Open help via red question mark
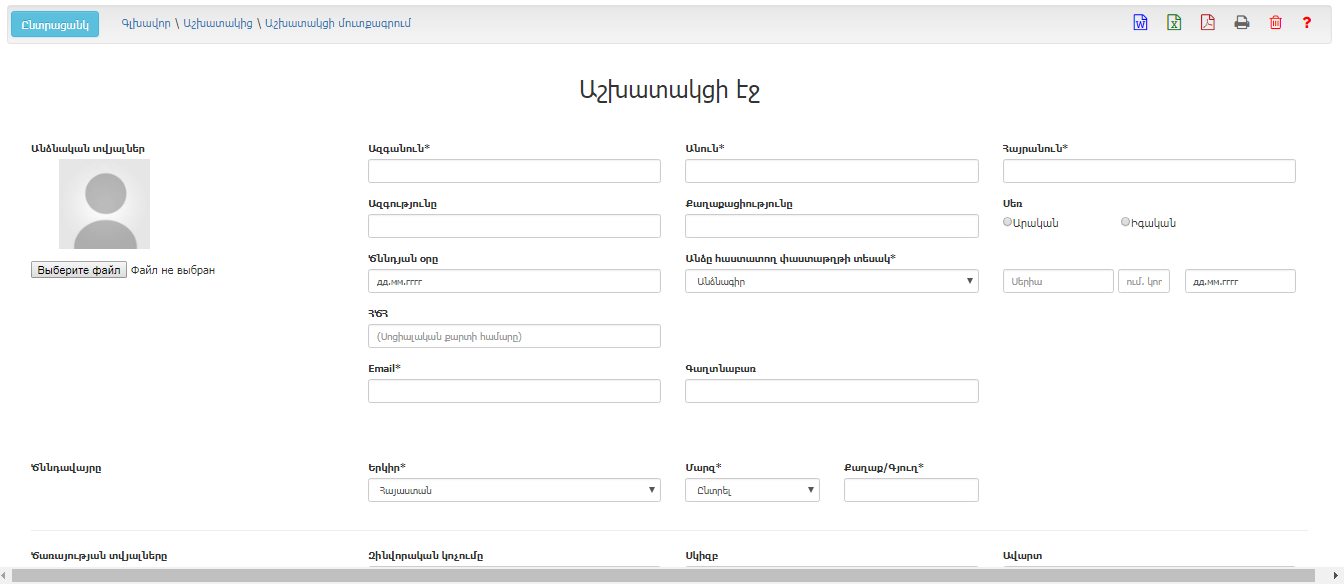Image resolution: width=1344 pixels, height=584 pixels. 1307,23
